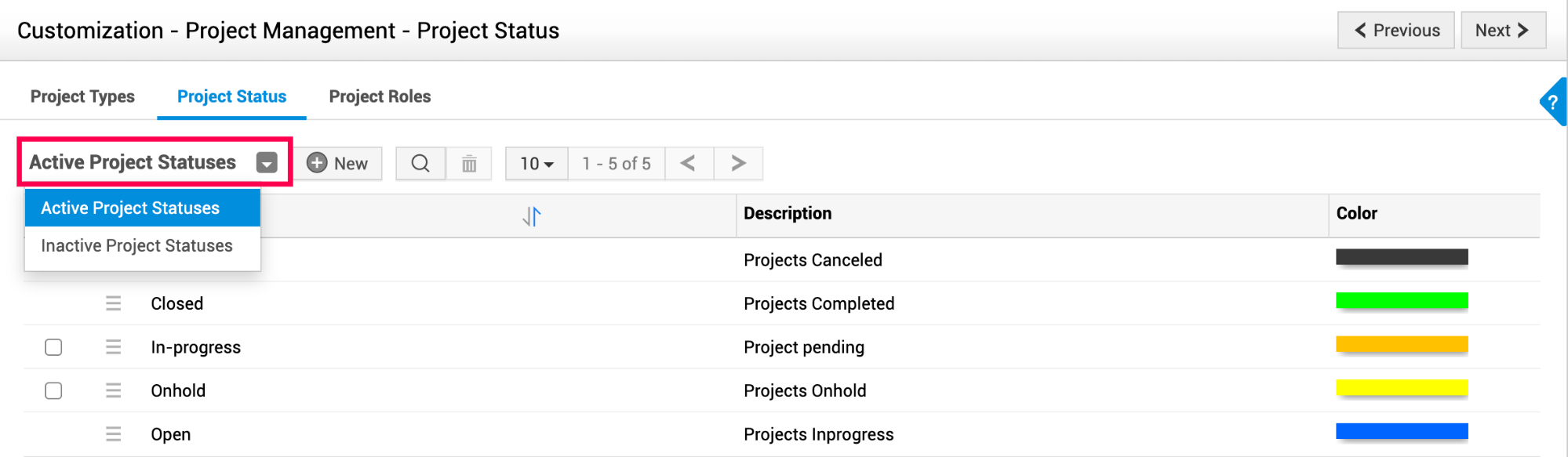Click the drag handle for Open row
The height and width of the screenshot is (457, 1568).
(114, 434)
